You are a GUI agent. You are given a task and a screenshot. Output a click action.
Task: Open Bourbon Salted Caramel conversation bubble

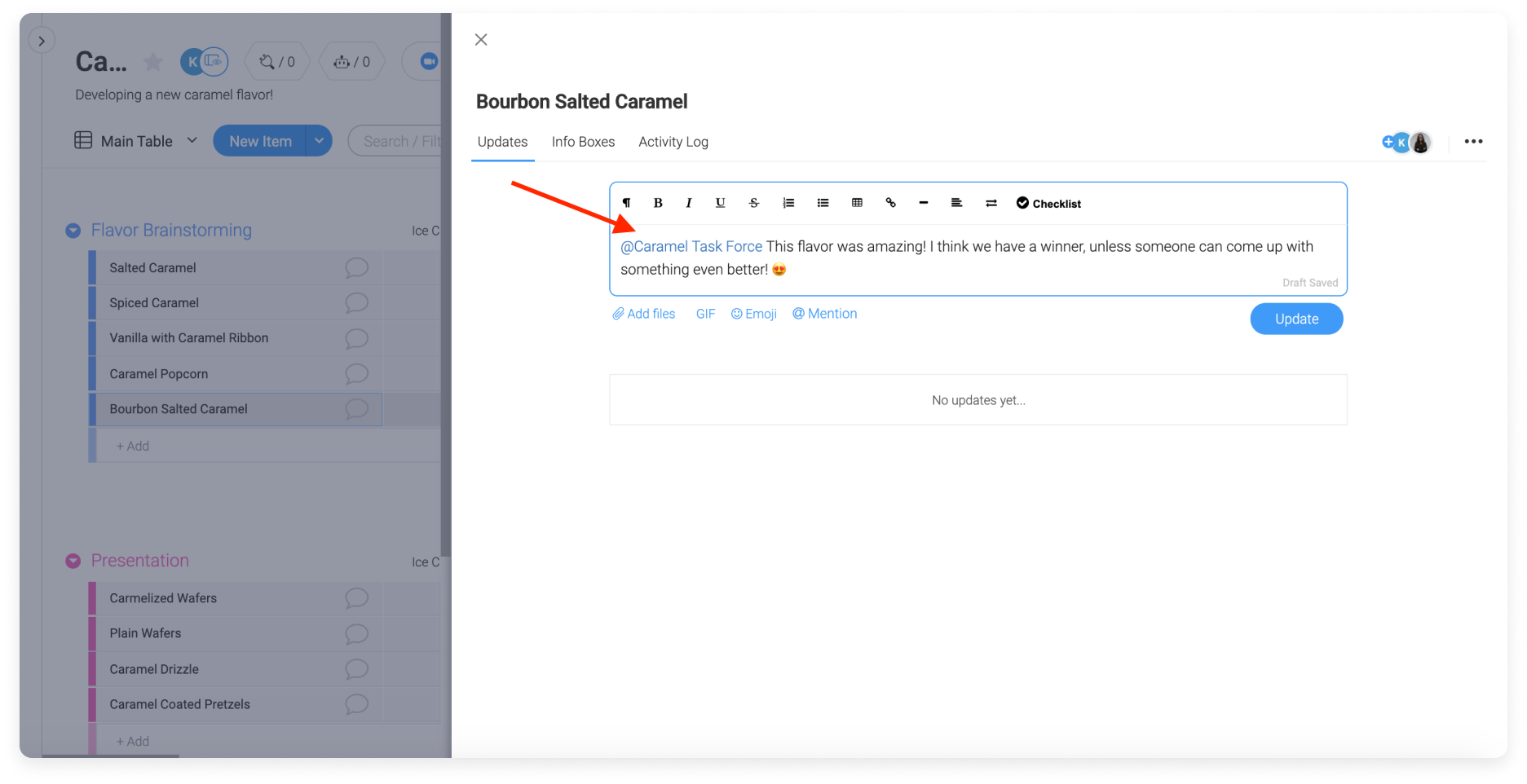pos(356,409)
